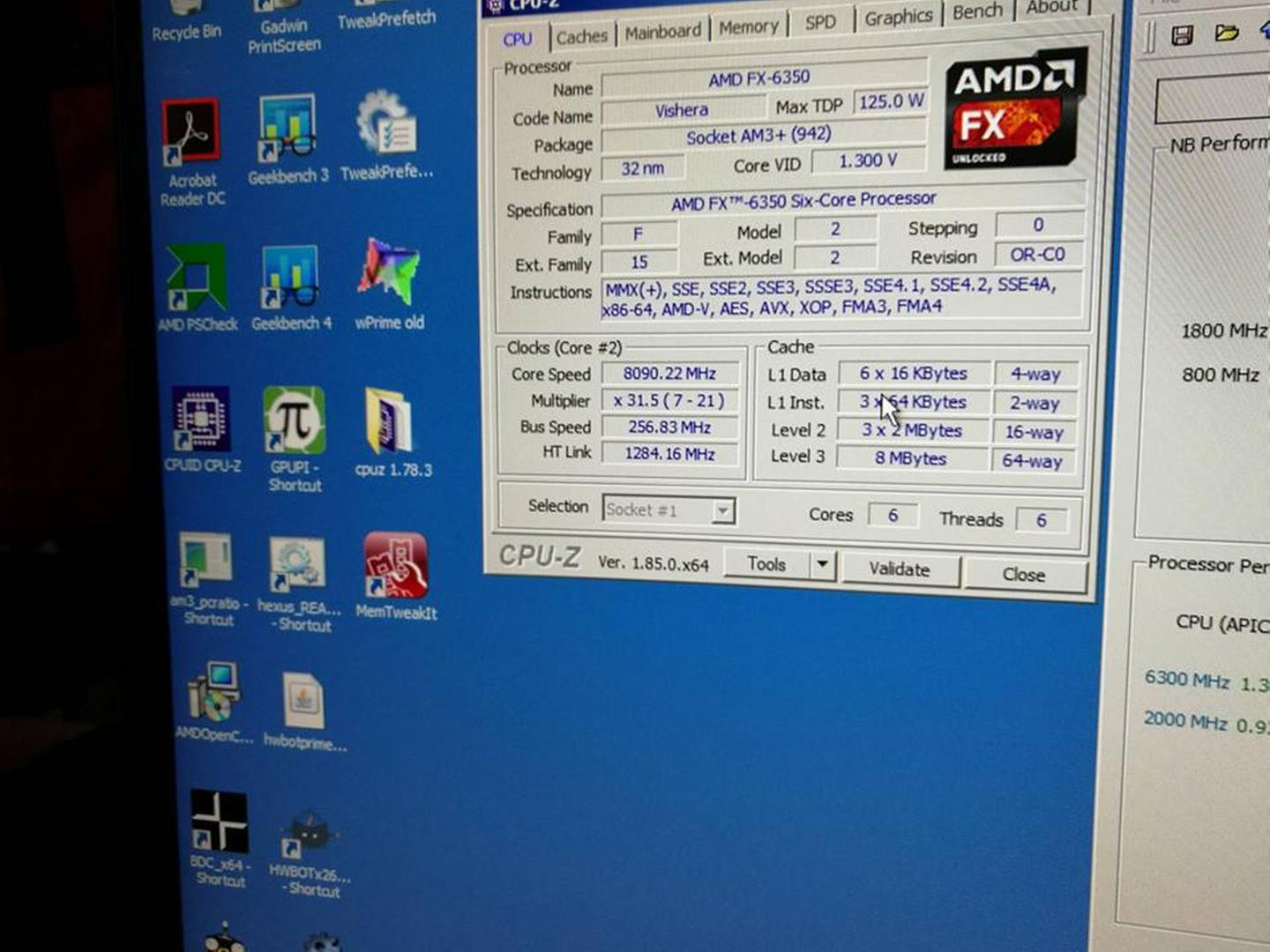This screenshot has height=952, width=1270.
Task: Click save icon in right window toolbar
Action: click(1182, 34)
